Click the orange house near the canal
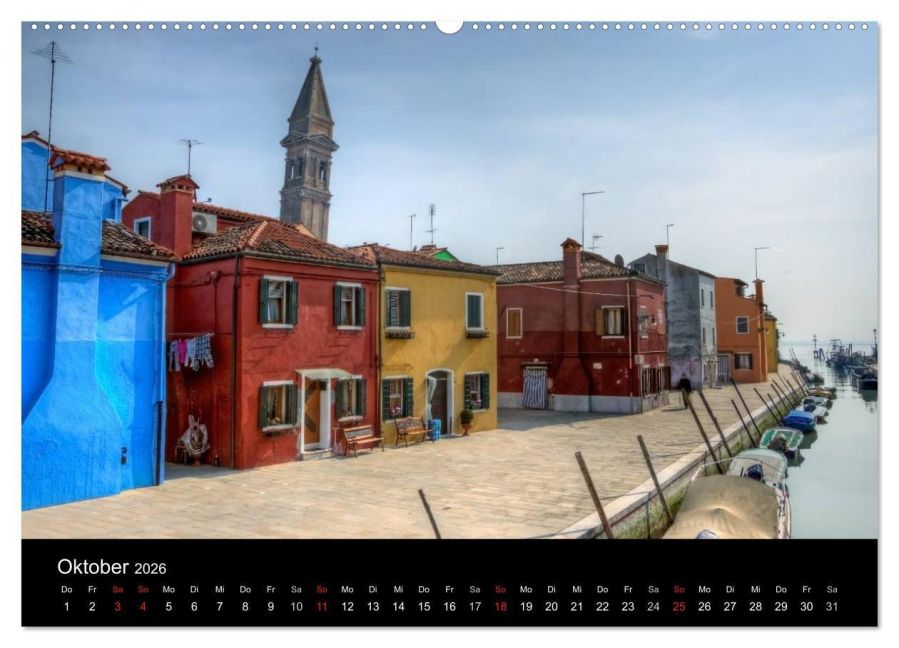The image size is (899, 648). pos(741,330)
